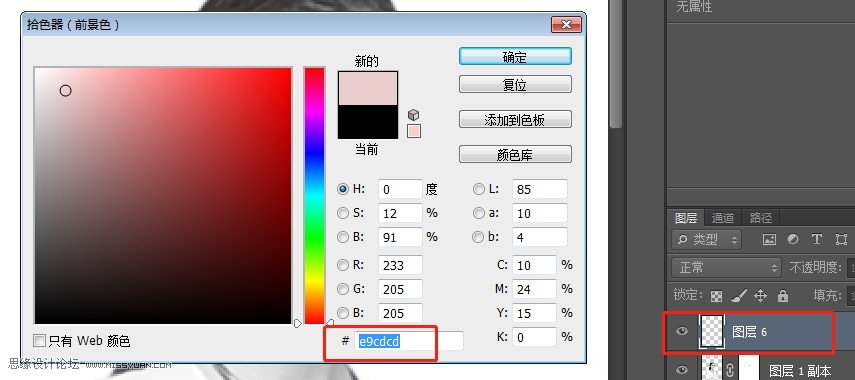Select the R red radio button
855x380 pixels.
[x=343, y=266]
